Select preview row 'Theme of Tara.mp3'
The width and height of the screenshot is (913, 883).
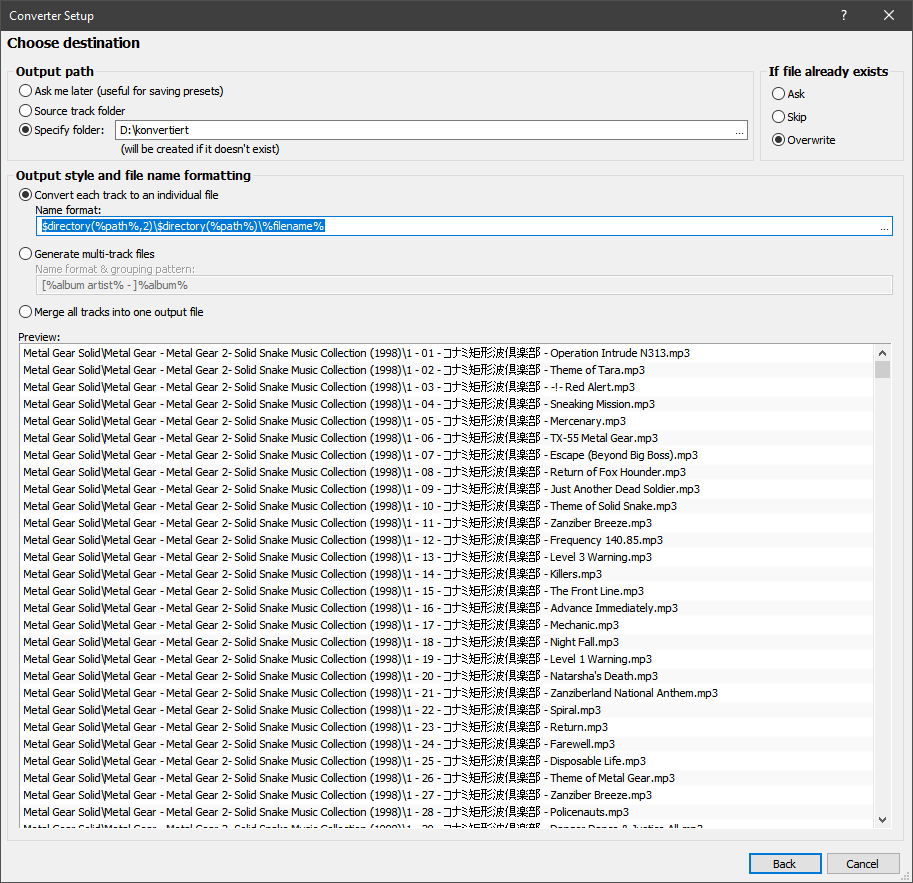point(446,370)
